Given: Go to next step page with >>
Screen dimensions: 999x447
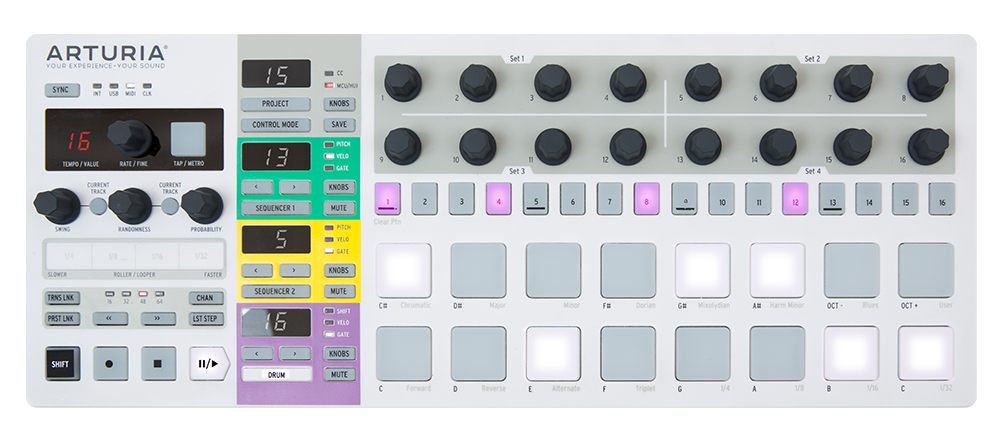Looking at the screenshot, I should 159,318.
